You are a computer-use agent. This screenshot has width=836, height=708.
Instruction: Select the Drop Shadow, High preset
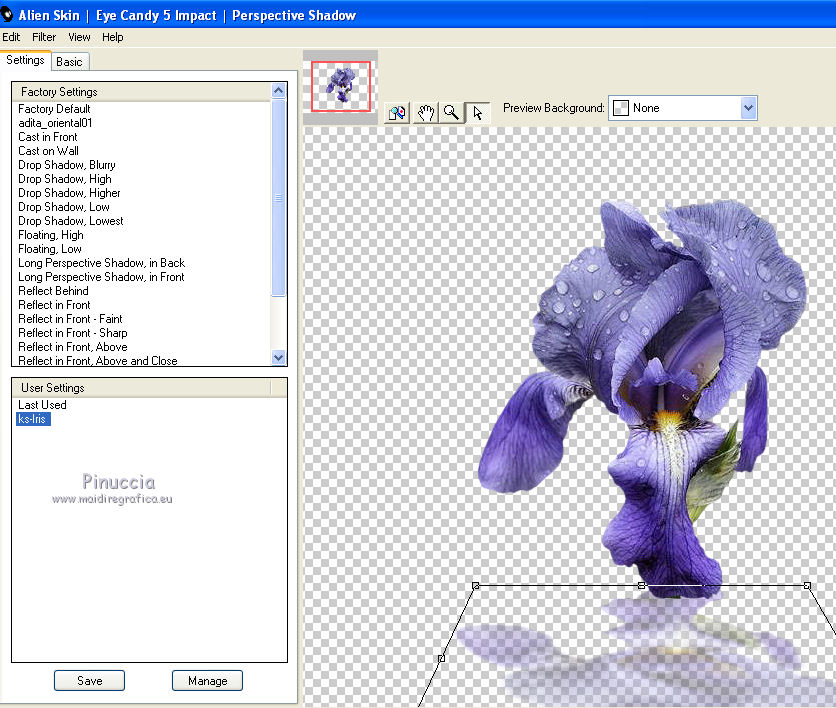pos(65,179)
